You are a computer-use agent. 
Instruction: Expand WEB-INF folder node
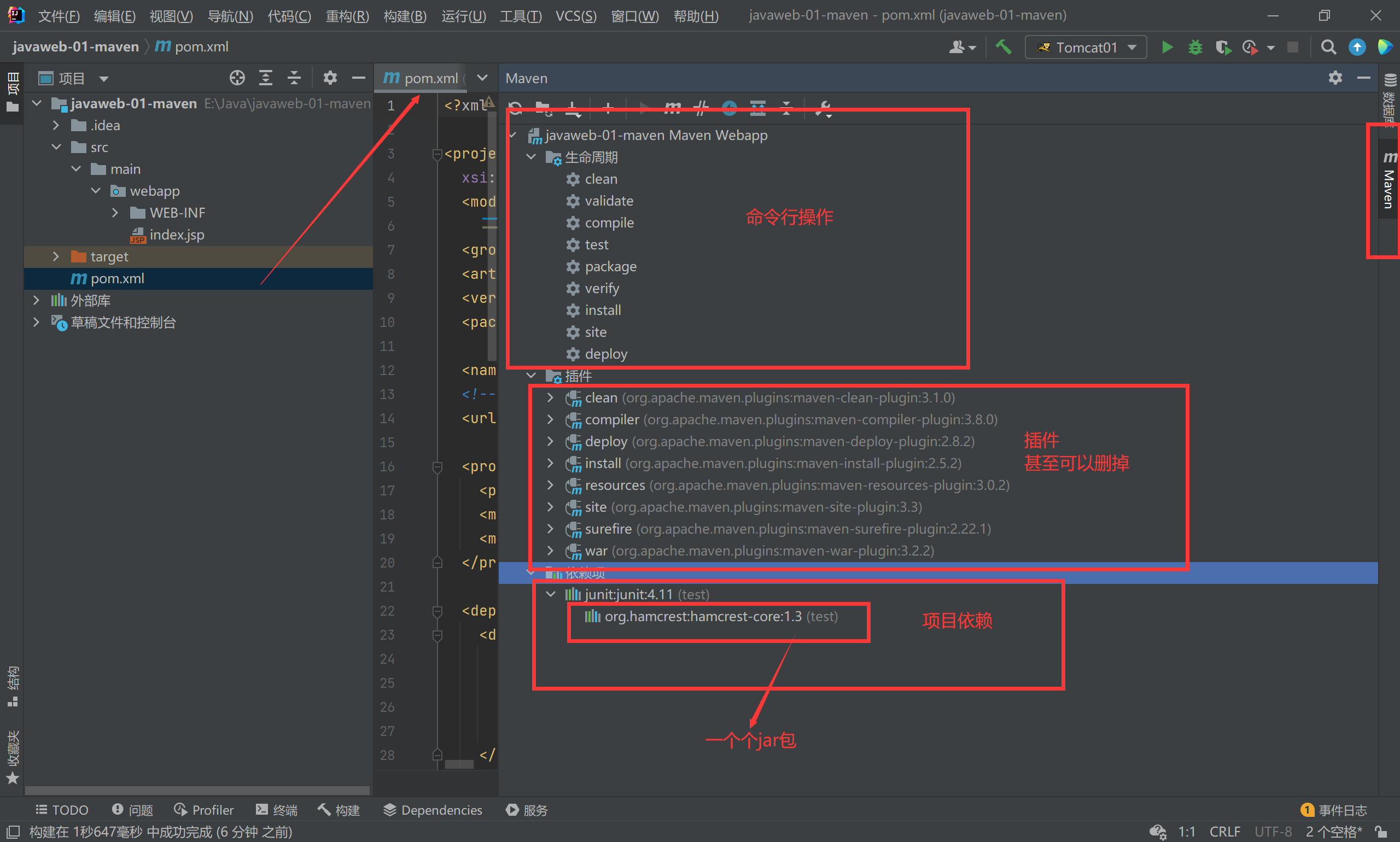[x=115, y=213]
